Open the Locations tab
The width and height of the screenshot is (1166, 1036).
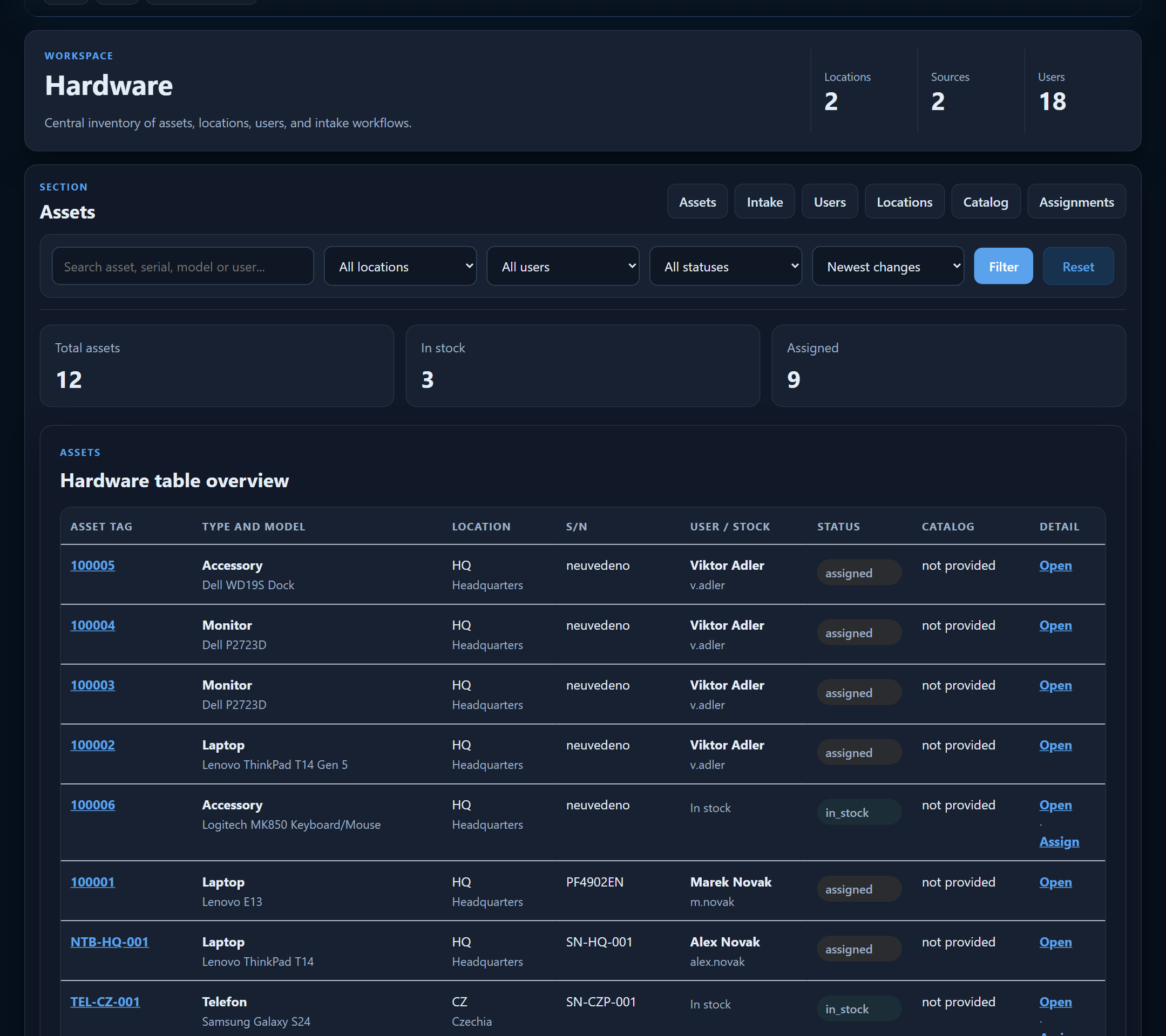(904, 202)
